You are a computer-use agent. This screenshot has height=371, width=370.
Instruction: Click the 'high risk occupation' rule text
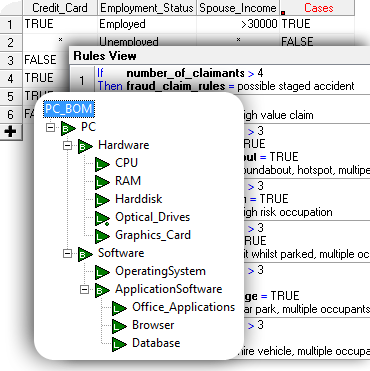click(x=288, y=212)
